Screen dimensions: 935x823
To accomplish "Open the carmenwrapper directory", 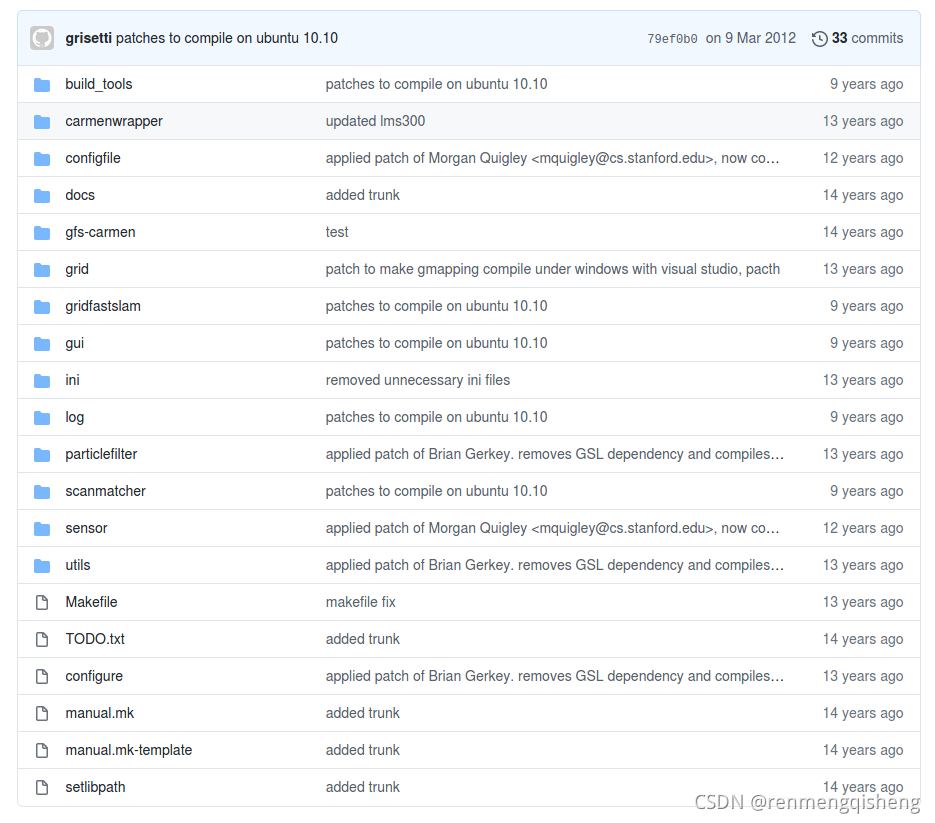I will tap(113, 121).
